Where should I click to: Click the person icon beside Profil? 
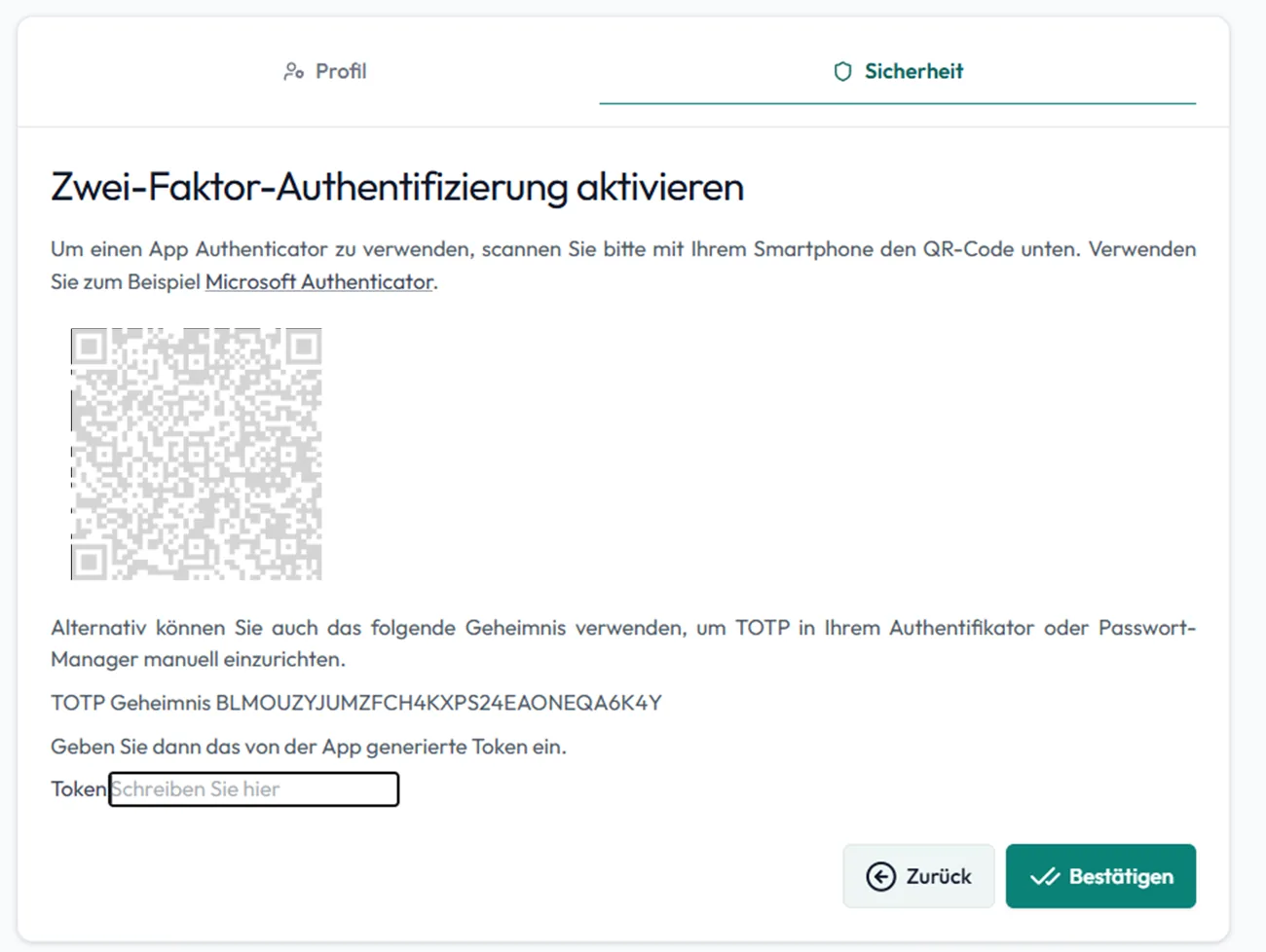pos(291,70)
